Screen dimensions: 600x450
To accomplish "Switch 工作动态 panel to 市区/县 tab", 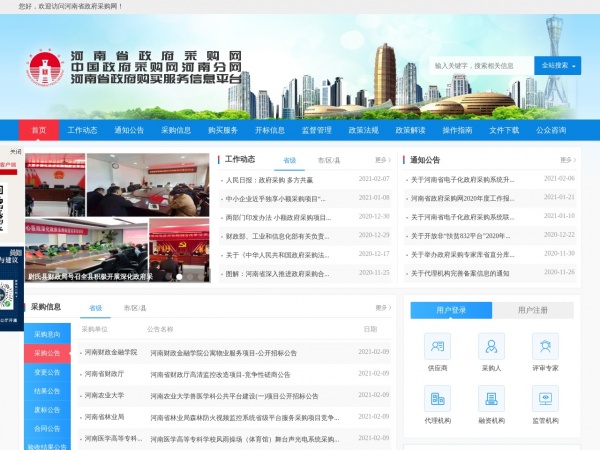I will click(328, 160).
